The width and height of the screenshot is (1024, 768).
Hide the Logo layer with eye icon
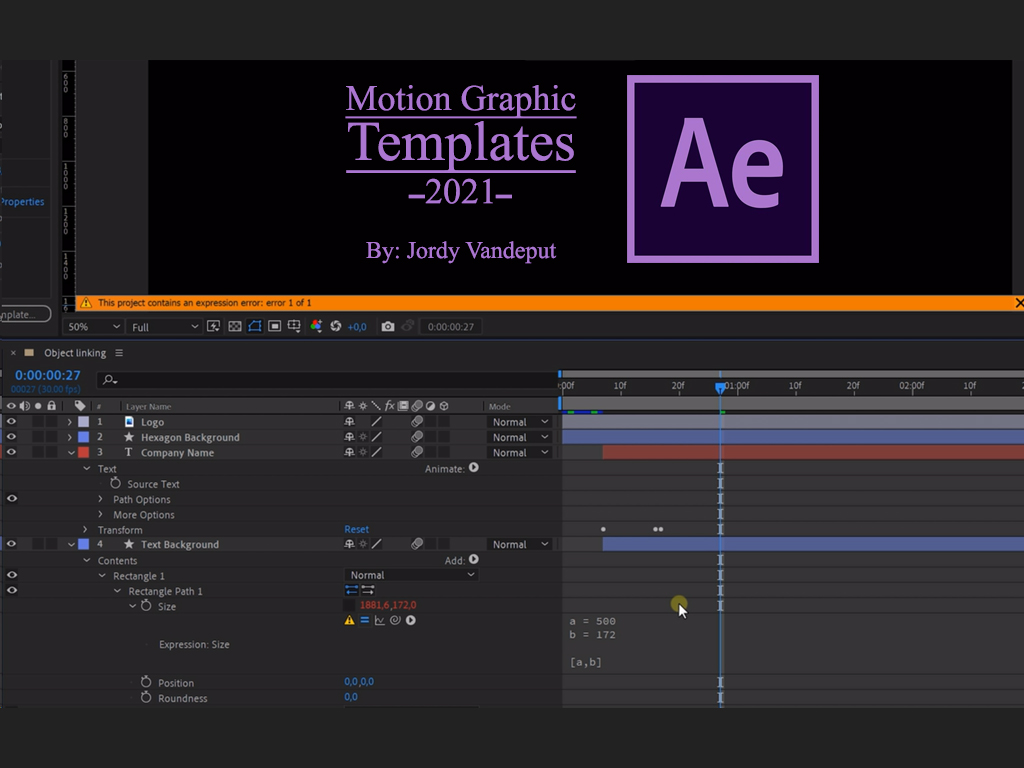pos(11,422)
